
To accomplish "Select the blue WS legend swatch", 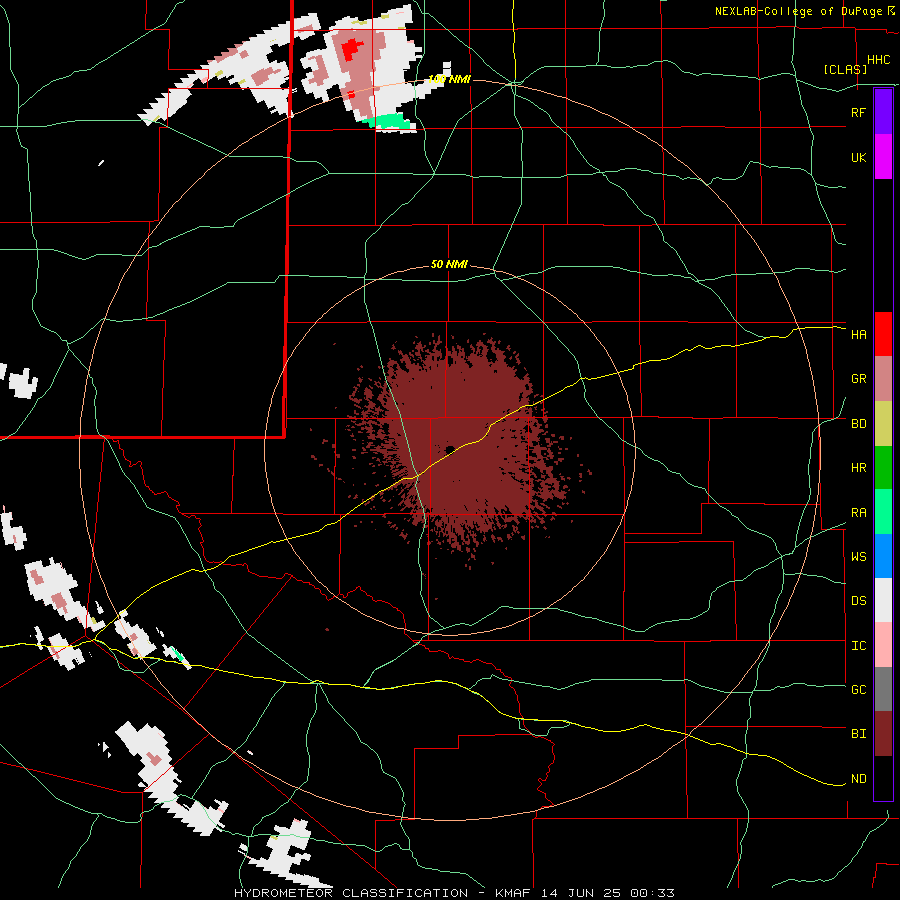I will [883, 556].
